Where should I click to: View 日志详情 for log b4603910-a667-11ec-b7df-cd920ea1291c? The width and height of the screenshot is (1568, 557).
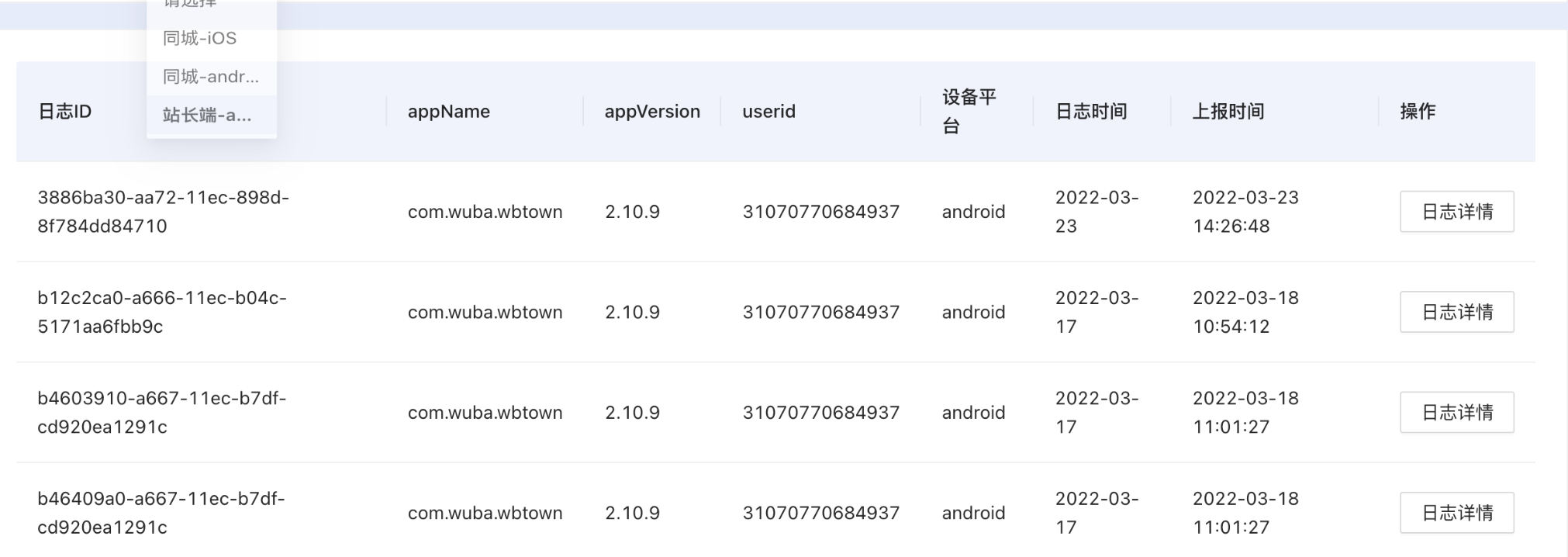(1456, 413)
